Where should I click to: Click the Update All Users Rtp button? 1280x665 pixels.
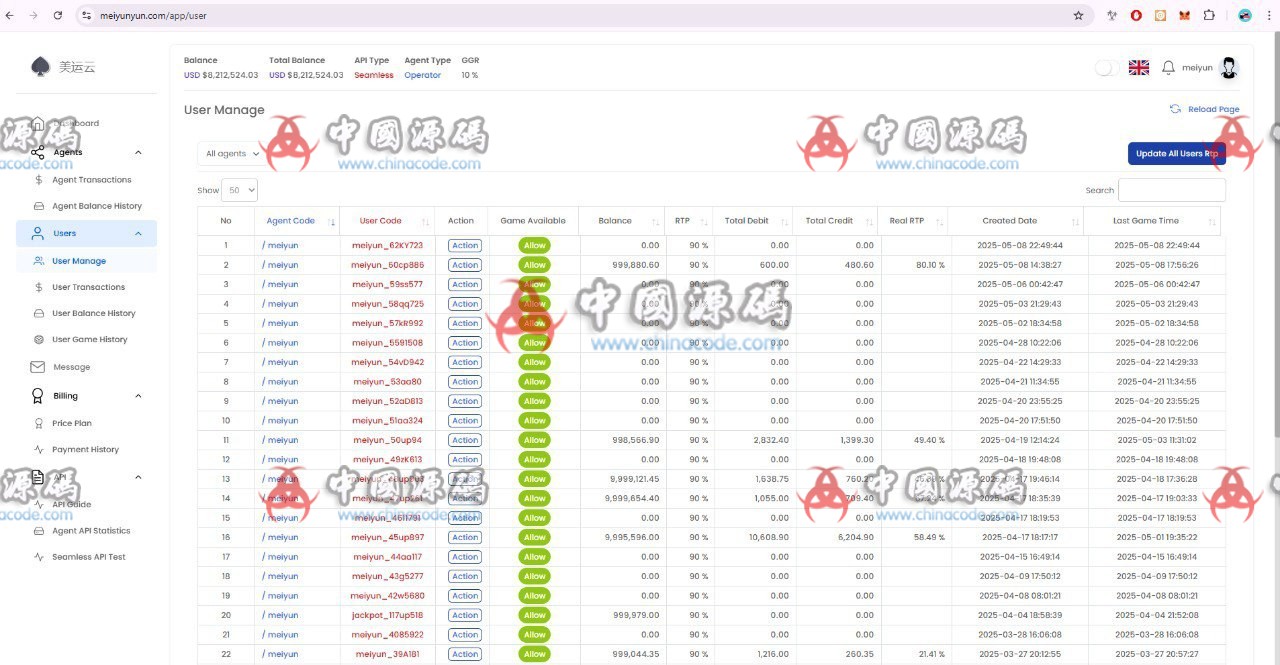(x=1176, y=153)
